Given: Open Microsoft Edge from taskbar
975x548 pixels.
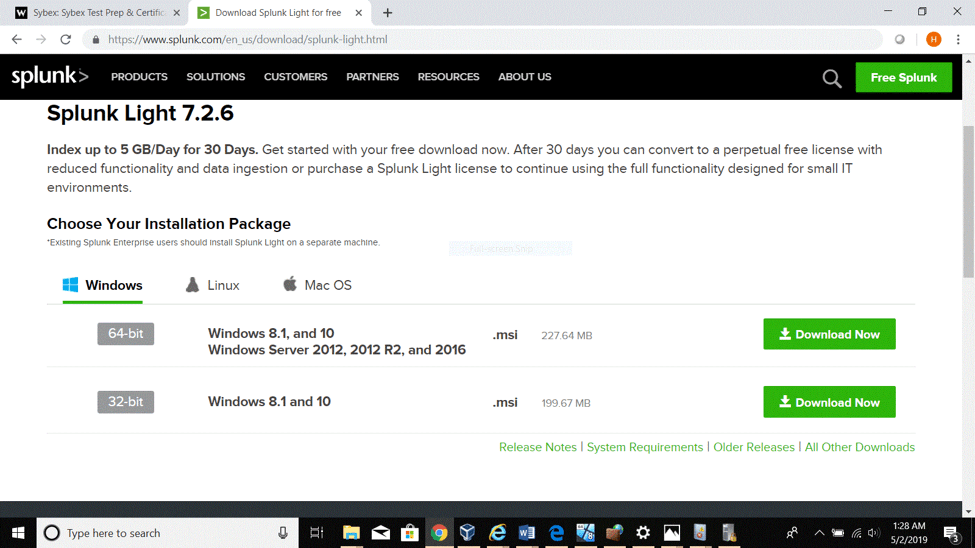Looking at the screenshot, I should [x=556, y=533].
